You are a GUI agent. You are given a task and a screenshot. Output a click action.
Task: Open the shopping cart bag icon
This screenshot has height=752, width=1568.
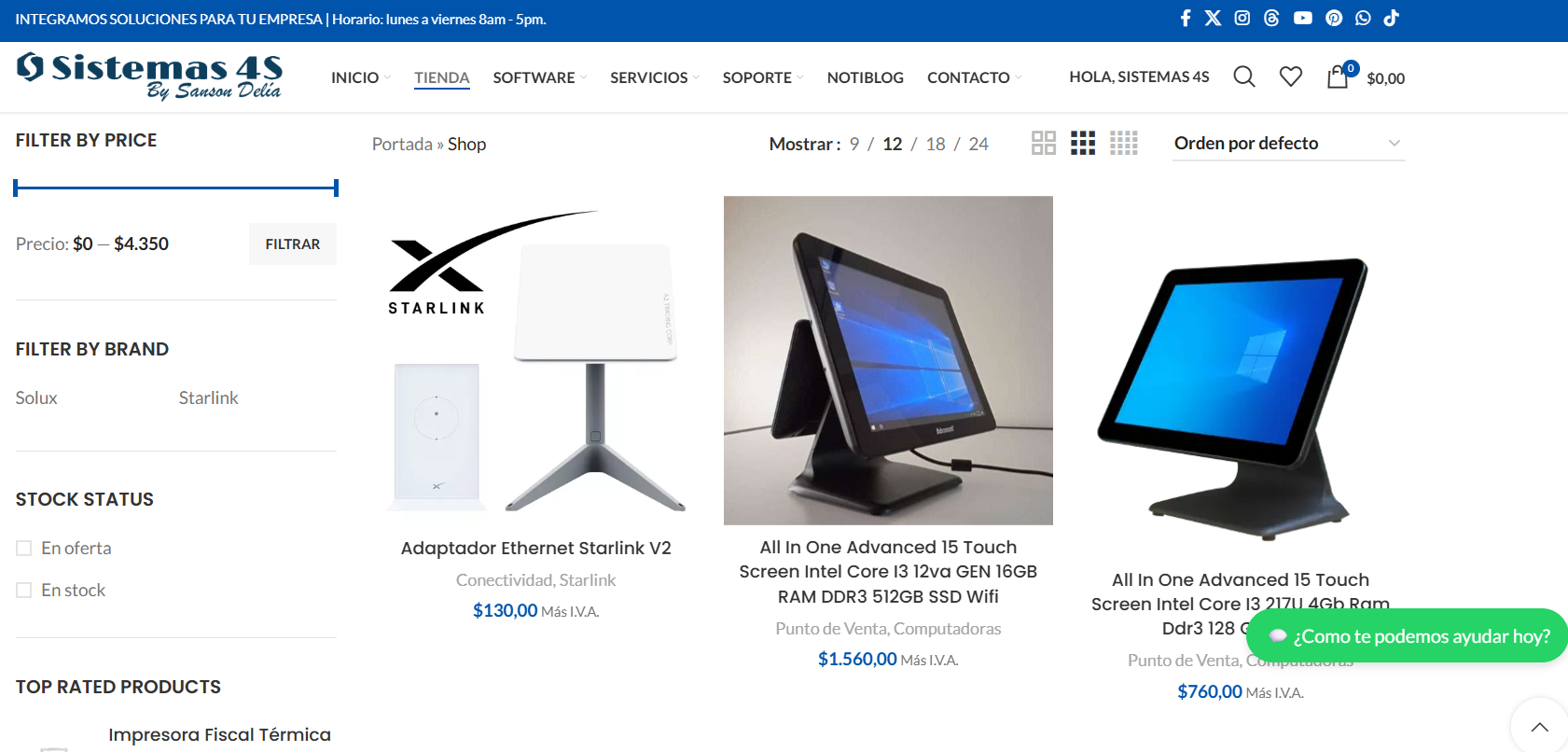[1339, 77]
